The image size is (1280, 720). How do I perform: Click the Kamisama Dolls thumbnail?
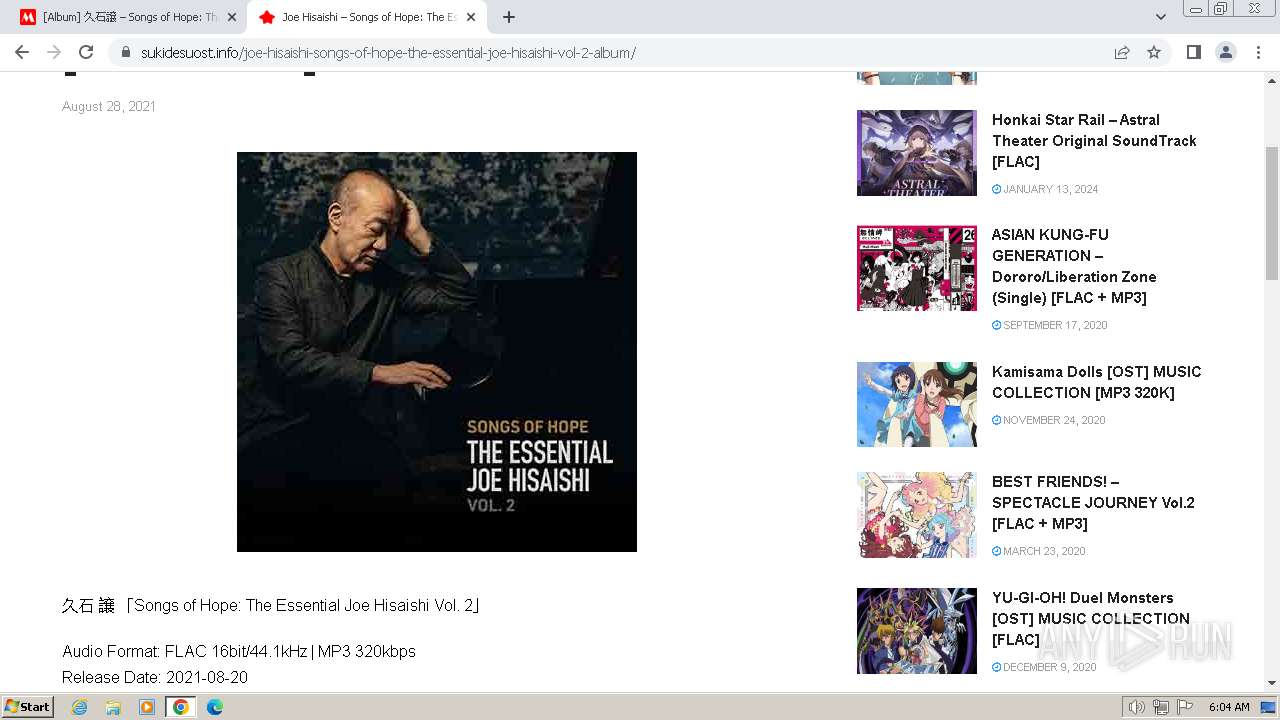point(917,404)
